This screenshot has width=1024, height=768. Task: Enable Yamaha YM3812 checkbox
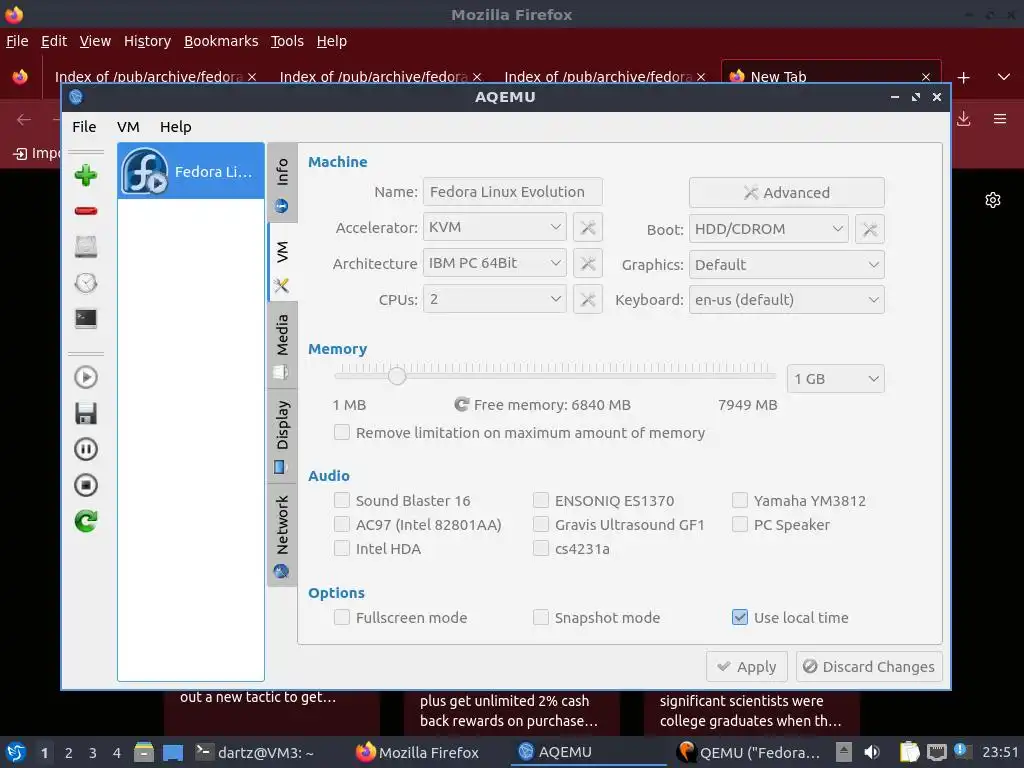pyautogui.click(x=740, y=500)
